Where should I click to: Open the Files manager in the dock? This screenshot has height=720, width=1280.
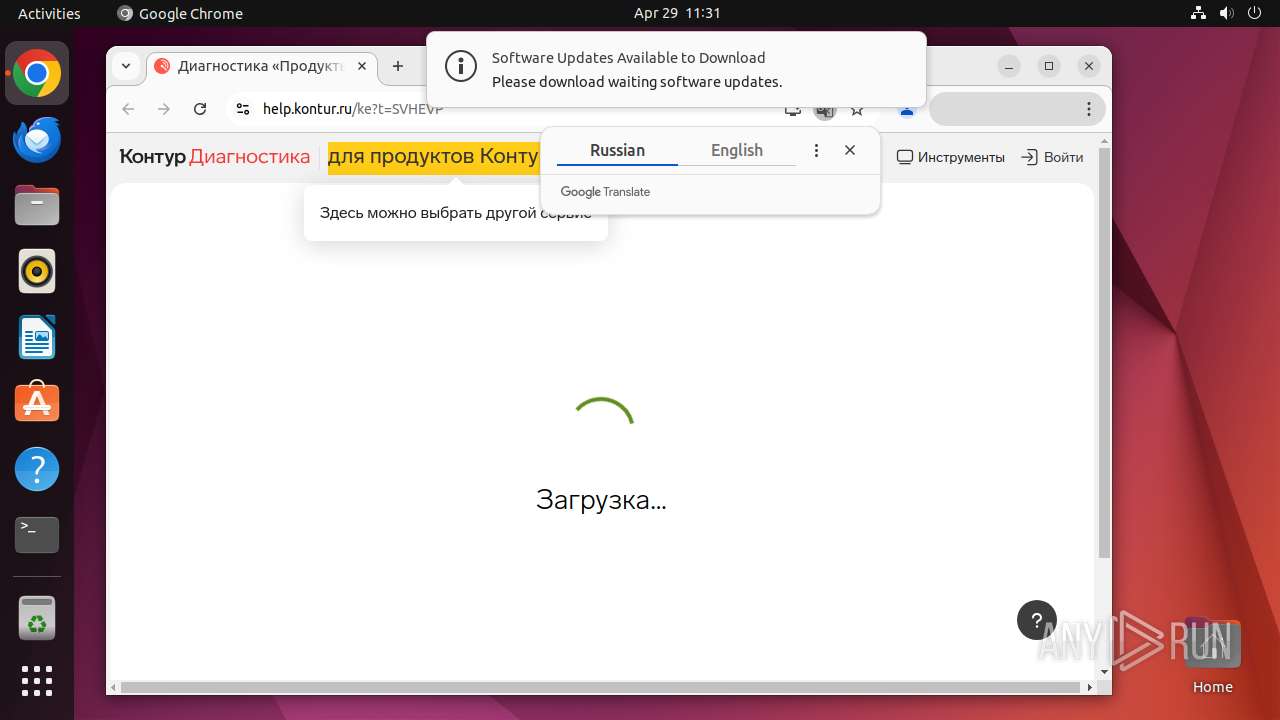click(37, 206)
